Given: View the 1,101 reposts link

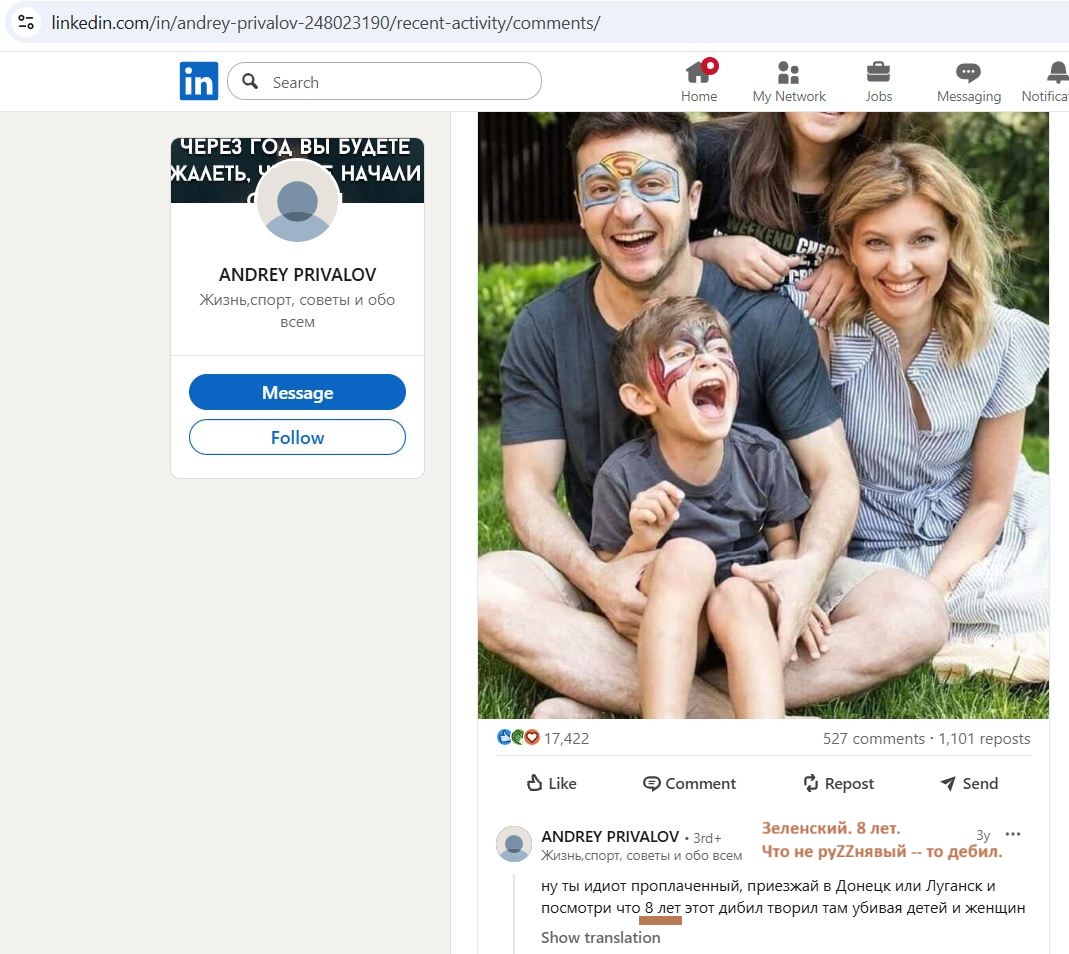Looking at the screenshot, I should (x=984, y=739).
